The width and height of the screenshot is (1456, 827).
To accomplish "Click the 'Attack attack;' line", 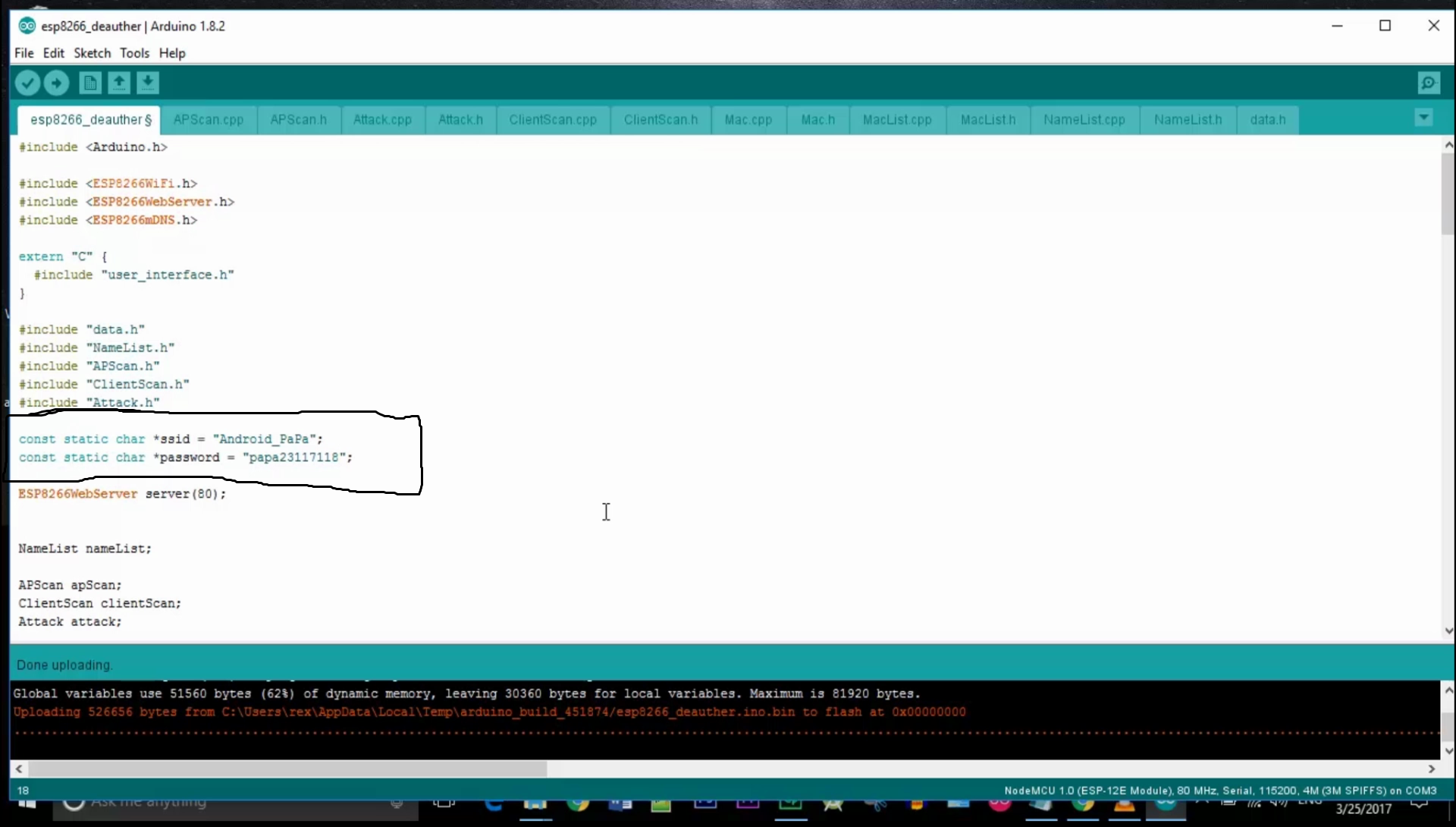I will pyautogui.click(x=70, y=621).
